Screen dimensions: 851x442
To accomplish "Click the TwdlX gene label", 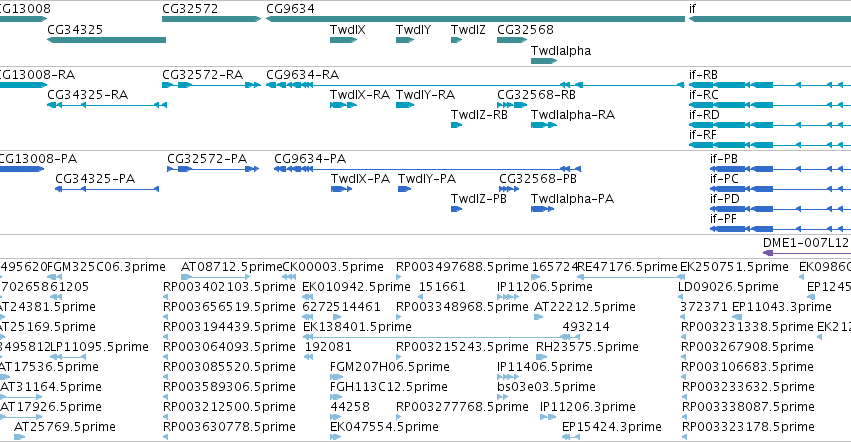I will tap(347, 29).
